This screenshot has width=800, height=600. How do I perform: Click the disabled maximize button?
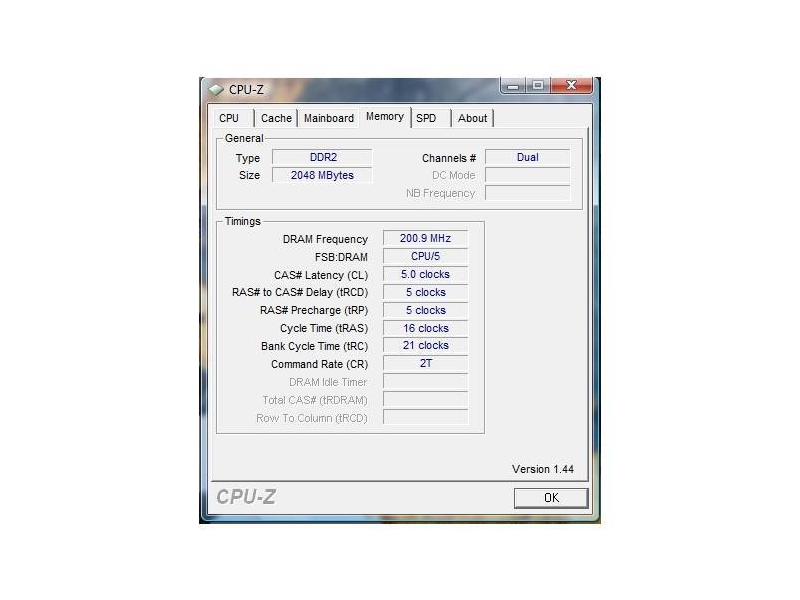[x=538, y=86]
